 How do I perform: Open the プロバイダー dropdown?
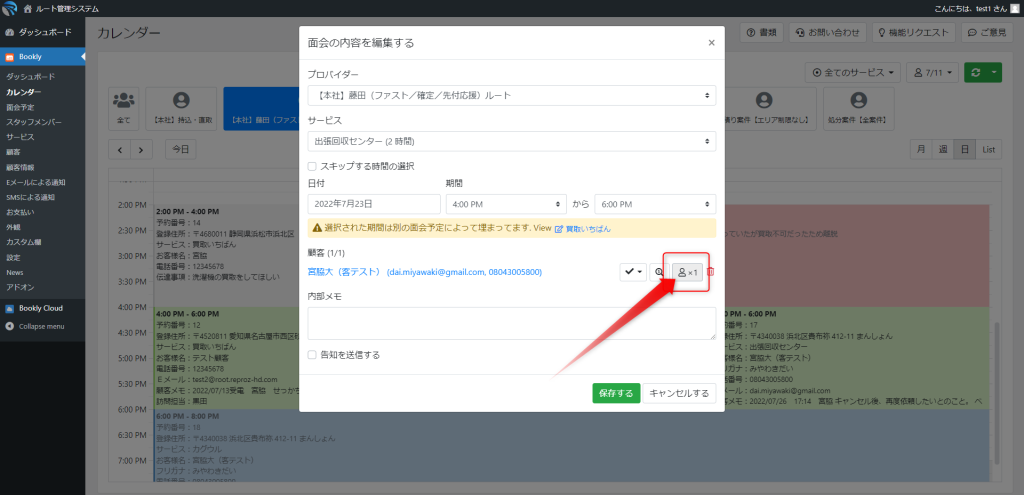[x=511, y=95]
